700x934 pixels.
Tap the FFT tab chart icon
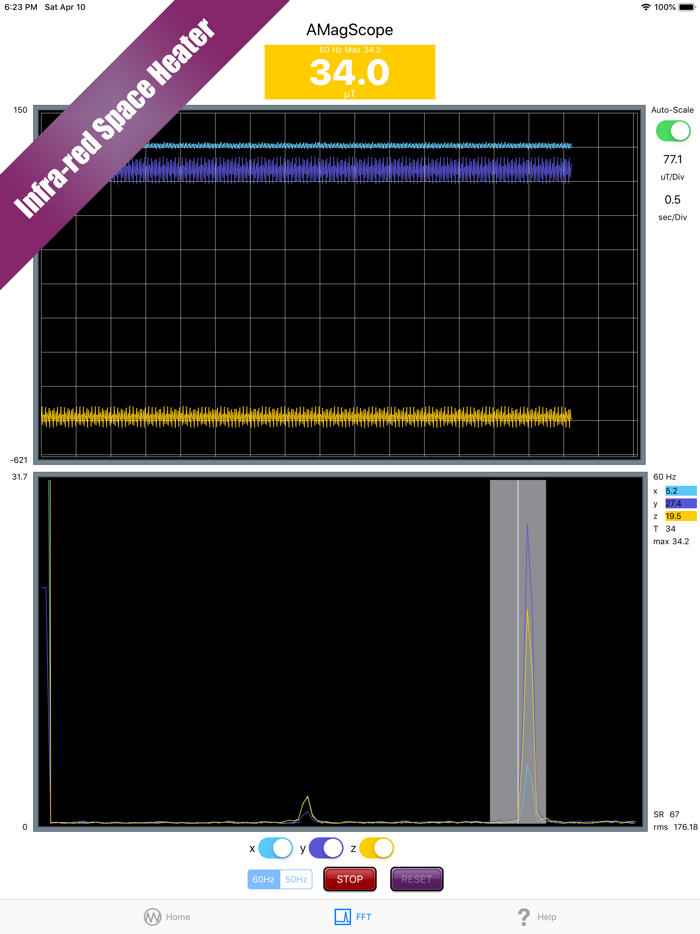pyautogui.click(x=343, y=917)
